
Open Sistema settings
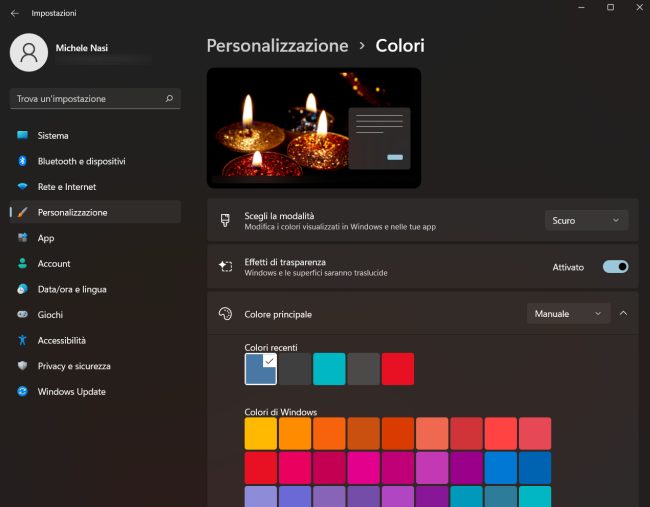[x=95, y=136]
